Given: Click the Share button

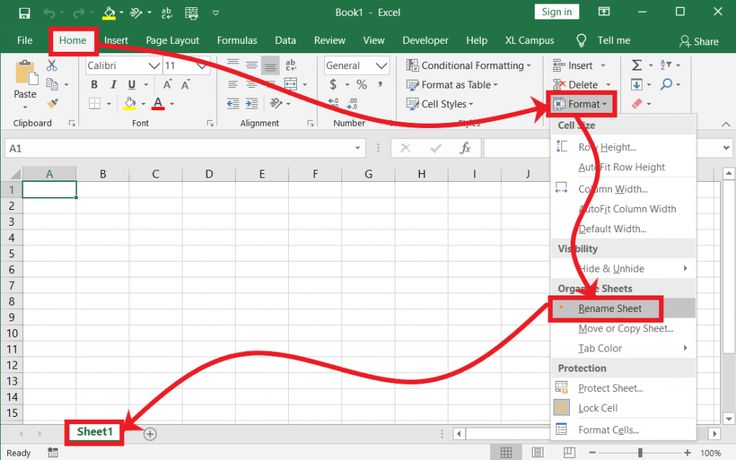Looking at the screenshot, I should coord(698,41).
